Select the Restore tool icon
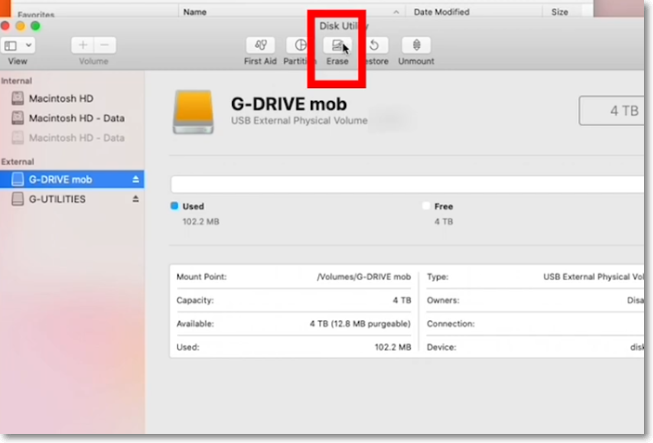 click(374, 45)
